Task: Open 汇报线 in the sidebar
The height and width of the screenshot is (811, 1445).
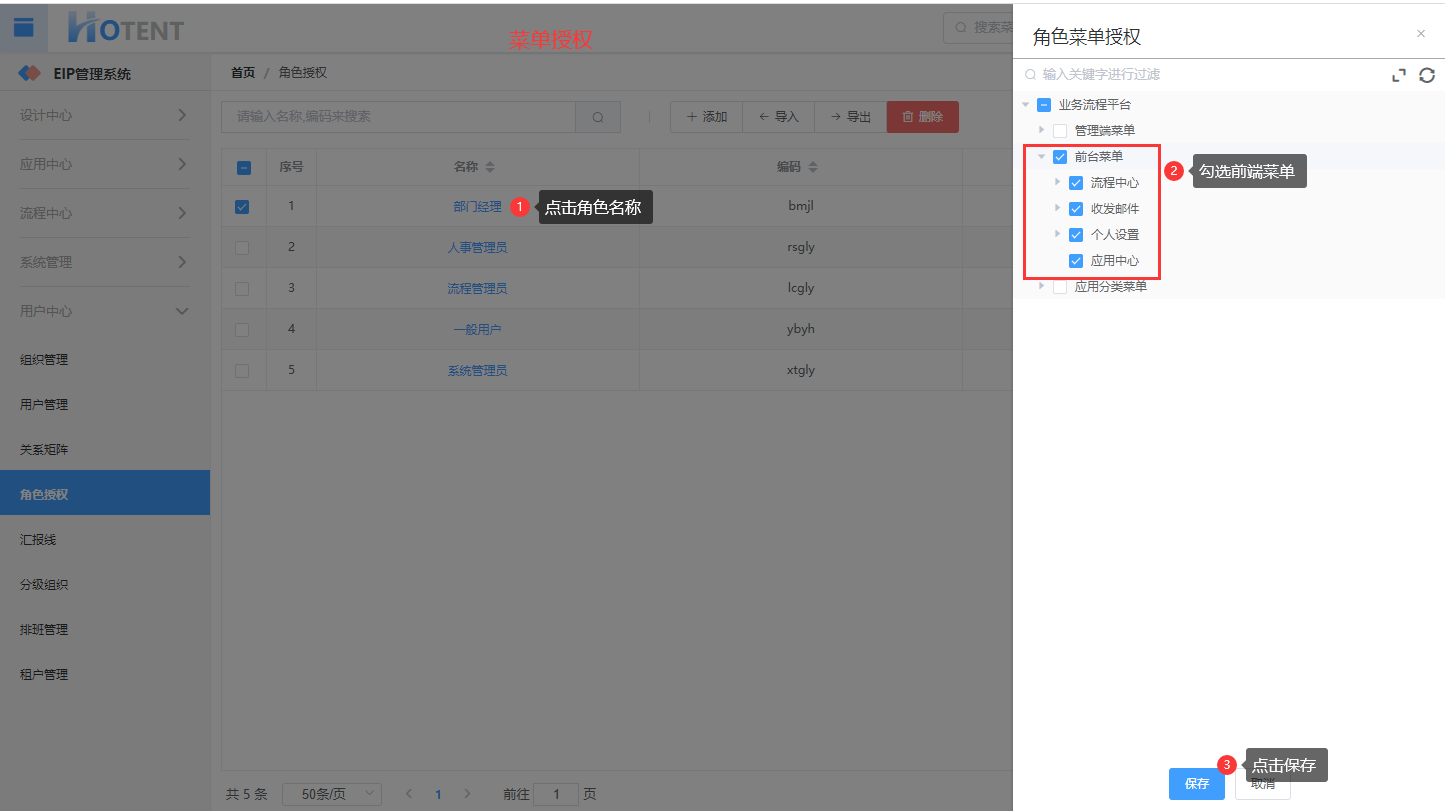Action: point(105,540)
